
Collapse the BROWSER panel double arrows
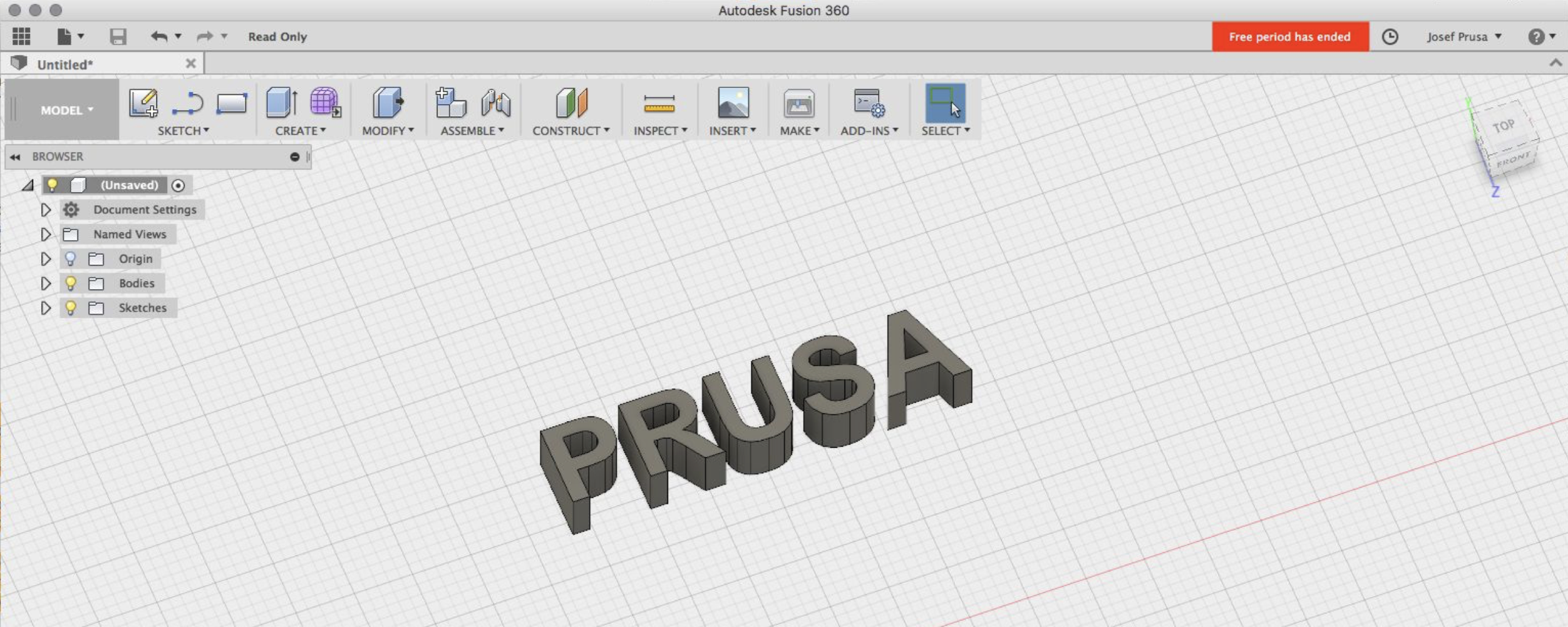[15, 157]
